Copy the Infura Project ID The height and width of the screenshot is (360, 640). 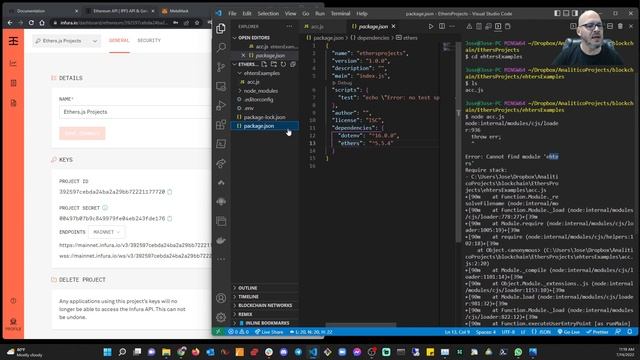pos(170,191)
